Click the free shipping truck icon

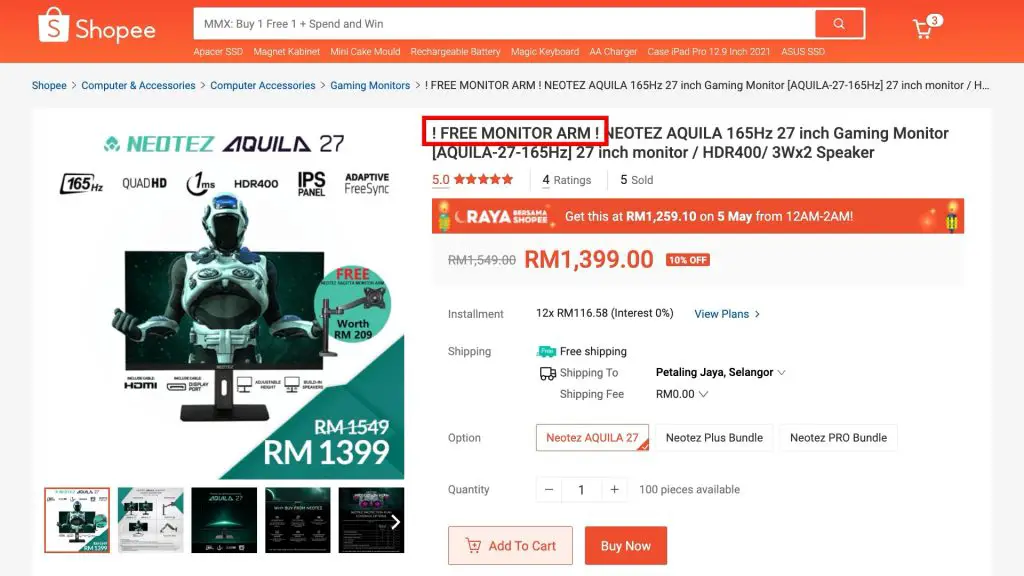[x=546, y=351]
